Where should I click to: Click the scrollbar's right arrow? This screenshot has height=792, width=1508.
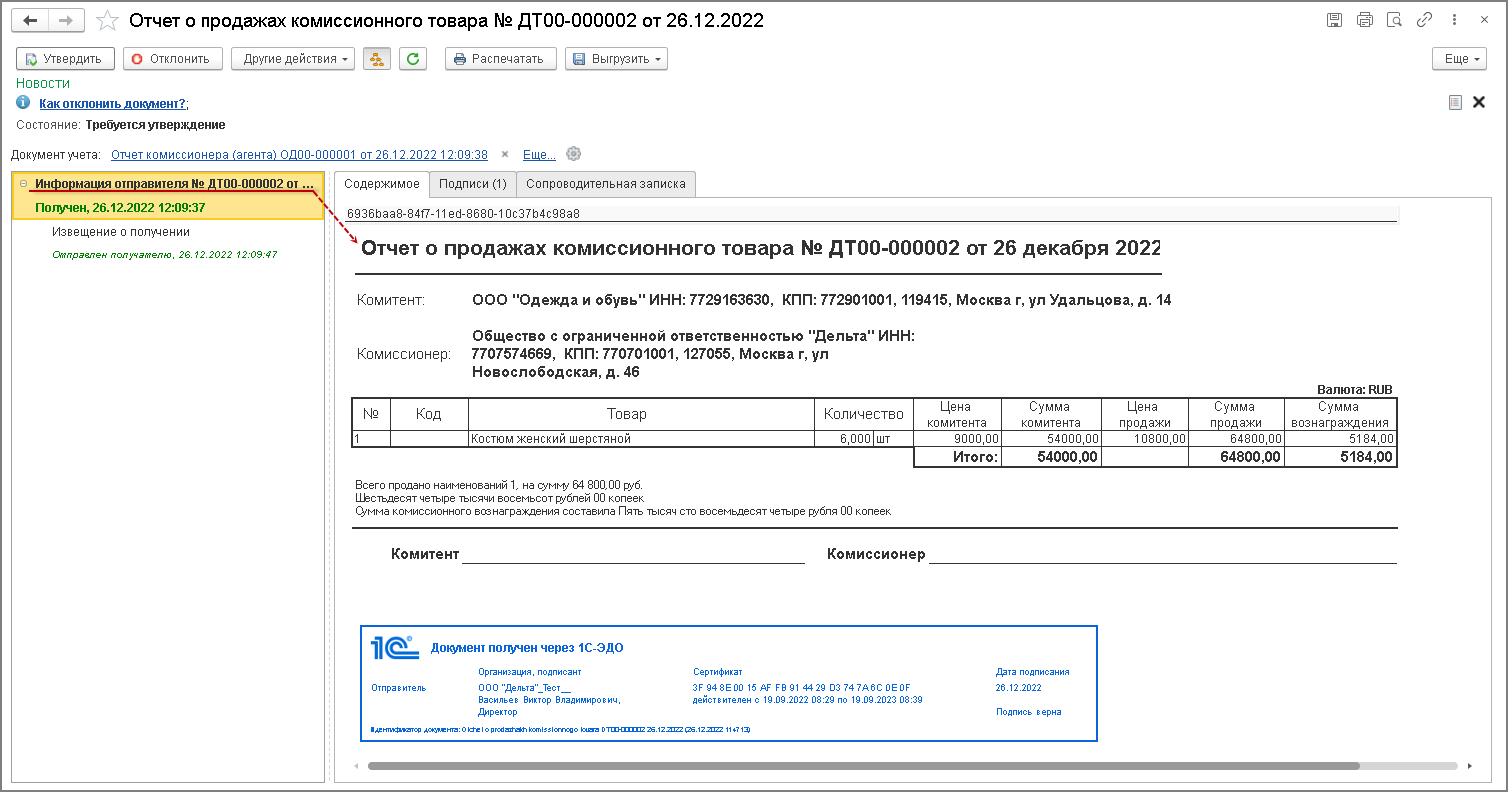(x=1470, y=766)
